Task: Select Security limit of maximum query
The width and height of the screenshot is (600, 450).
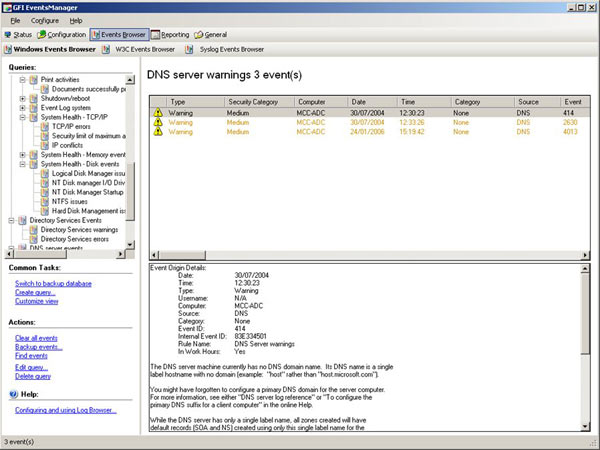Action: tap(88, 136)
